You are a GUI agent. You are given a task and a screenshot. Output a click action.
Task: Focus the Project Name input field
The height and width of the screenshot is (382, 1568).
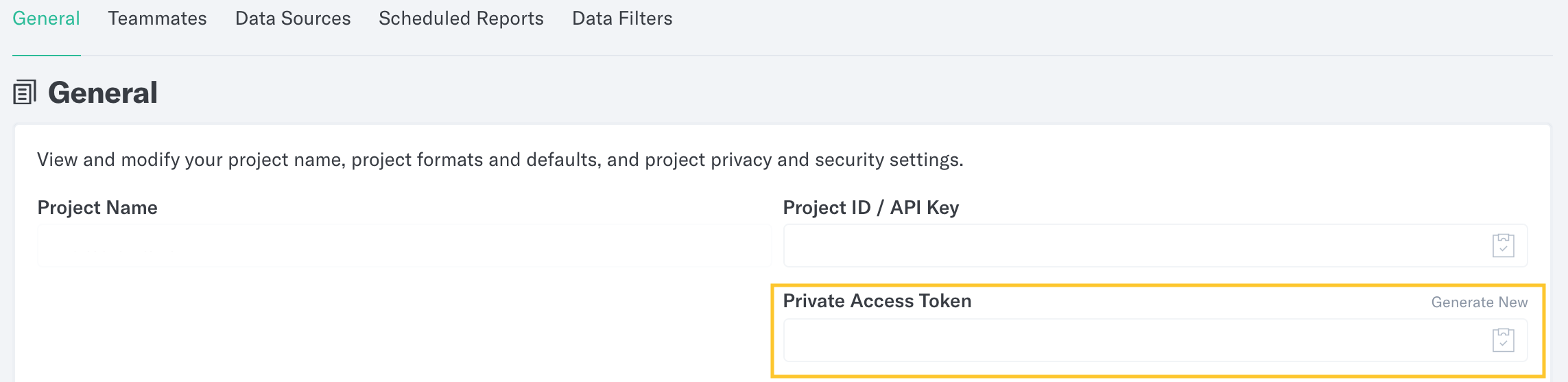point(405,246)
